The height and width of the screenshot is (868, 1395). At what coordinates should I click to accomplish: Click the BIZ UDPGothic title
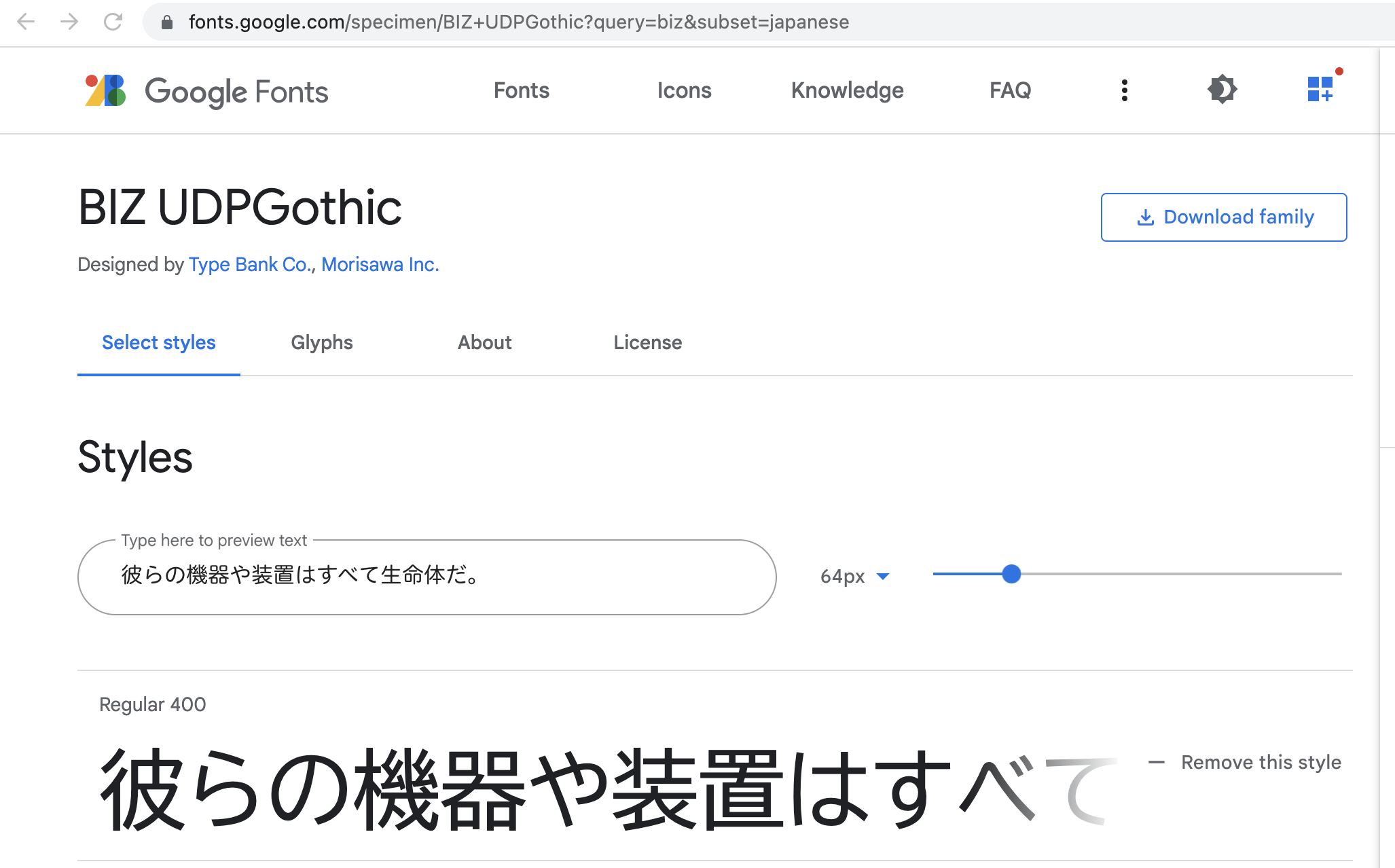click(240, 207)
